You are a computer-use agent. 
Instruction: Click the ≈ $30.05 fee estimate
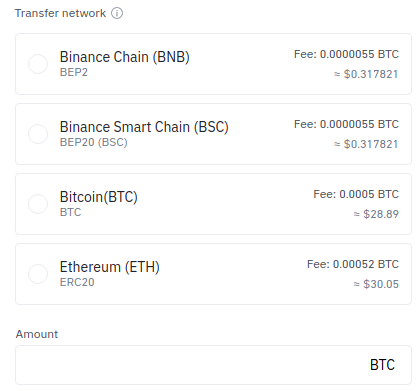pyautogui.click(x=376, y=284)
